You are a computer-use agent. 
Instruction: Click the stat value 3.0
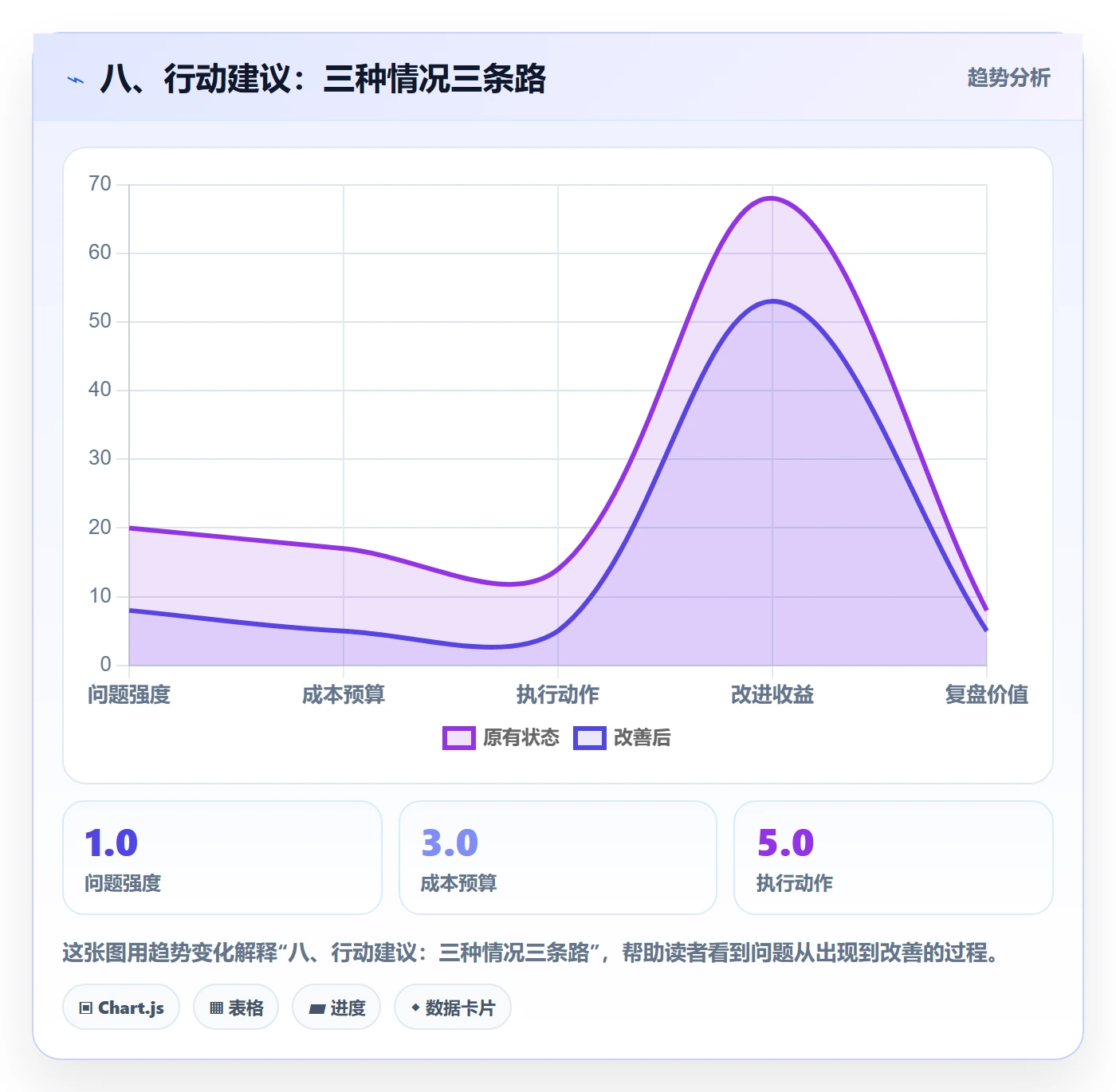pos(450,843)
